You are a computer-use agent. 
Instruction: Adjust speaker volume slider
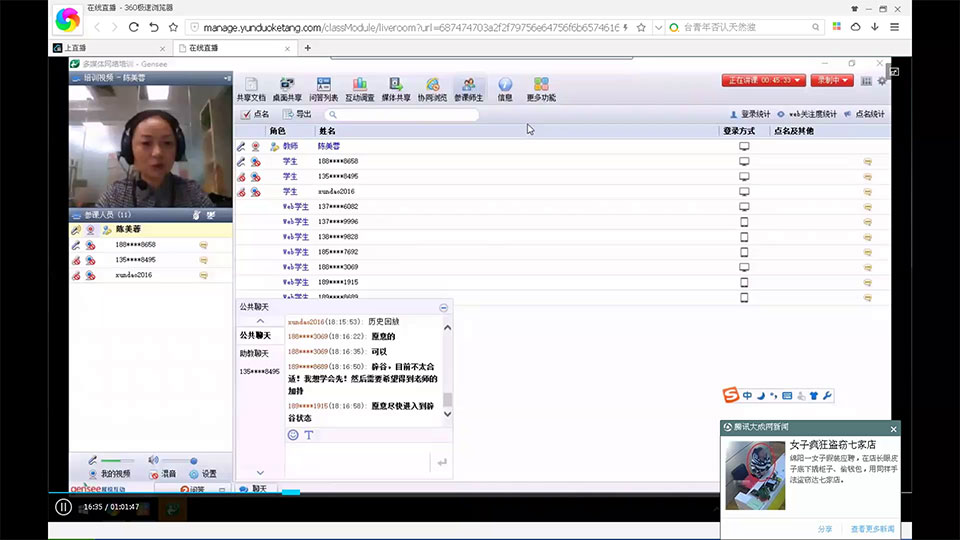click(179, 460)
